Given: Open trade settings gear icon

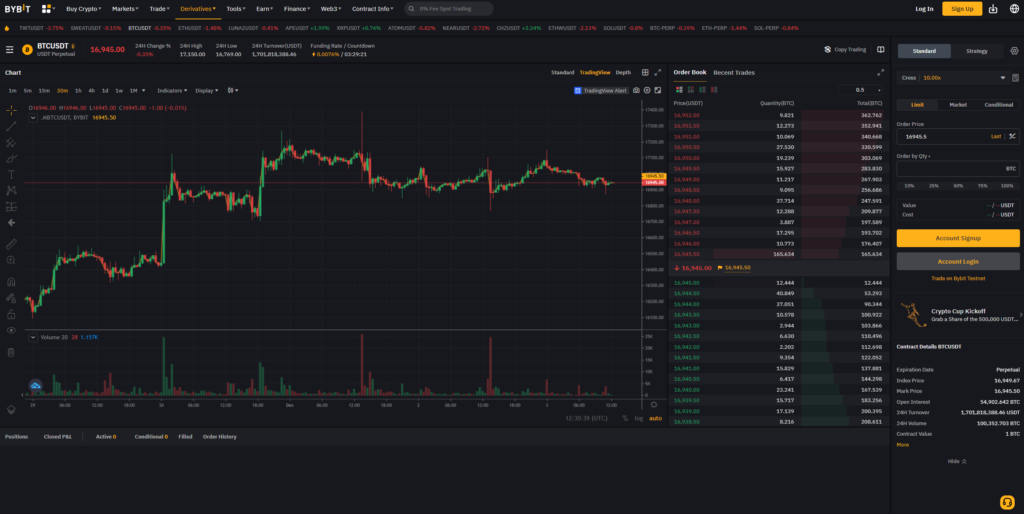Looking at the screenshot, I should 1014,50.
